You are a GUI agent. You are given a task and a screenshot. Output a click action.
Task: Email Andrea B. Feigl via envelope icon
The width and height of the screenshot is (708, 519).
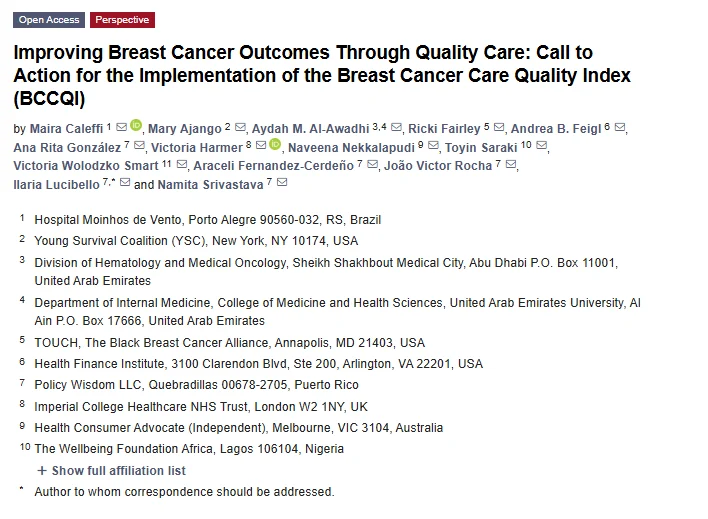coord(620,128)
